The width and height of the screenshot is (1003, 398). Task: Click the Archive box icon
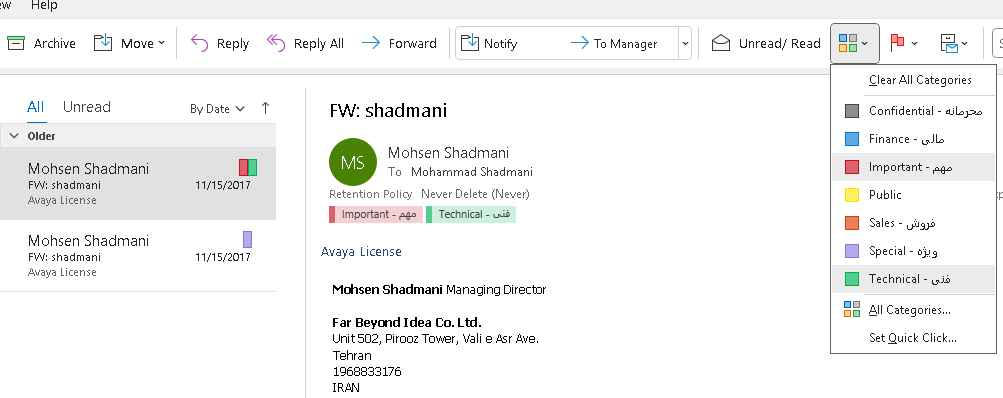15,44
